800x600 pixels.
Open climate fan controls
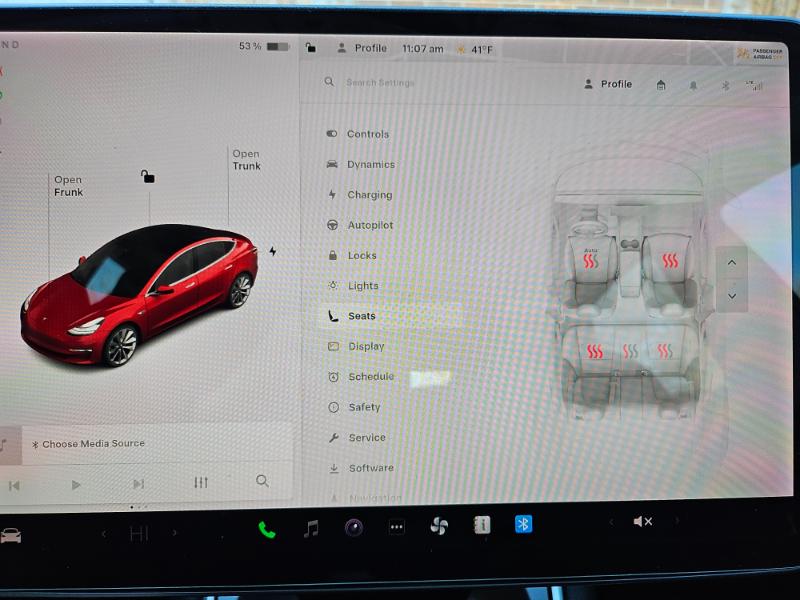point(439,526)
